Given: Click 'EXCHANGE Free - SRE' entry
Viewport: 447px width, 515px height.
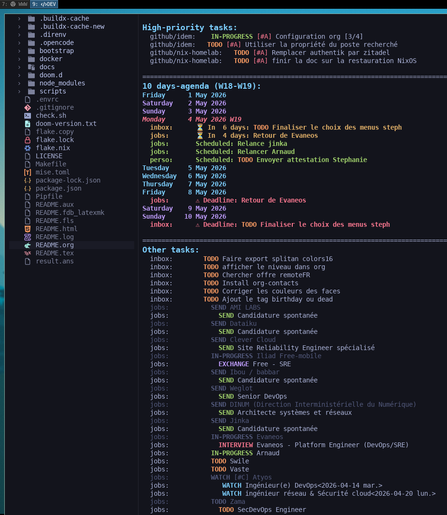Looking at the screenshot, I should point(255,364).
